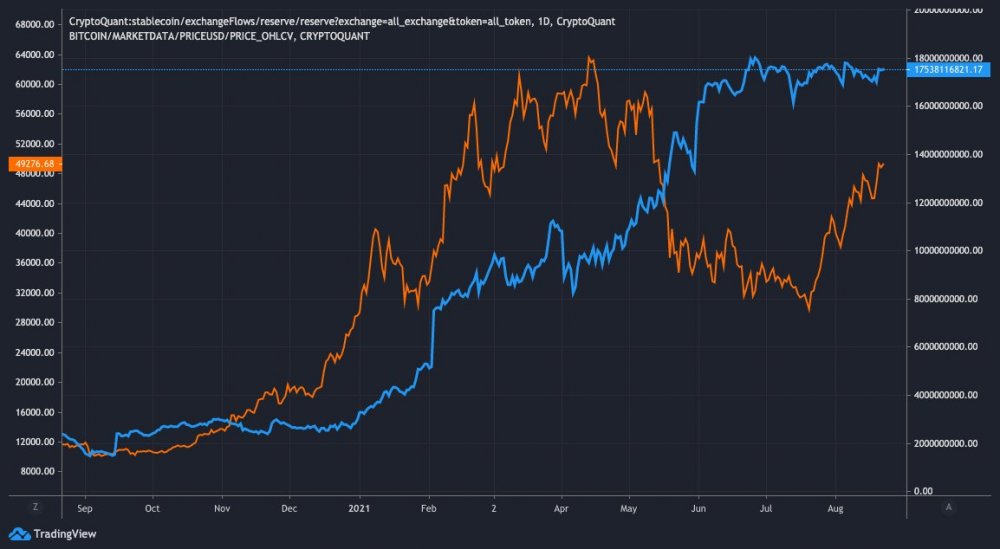1000x549 pixels.
Task: Click the orange 49276.68 price label
Action: tap(30, 163)
